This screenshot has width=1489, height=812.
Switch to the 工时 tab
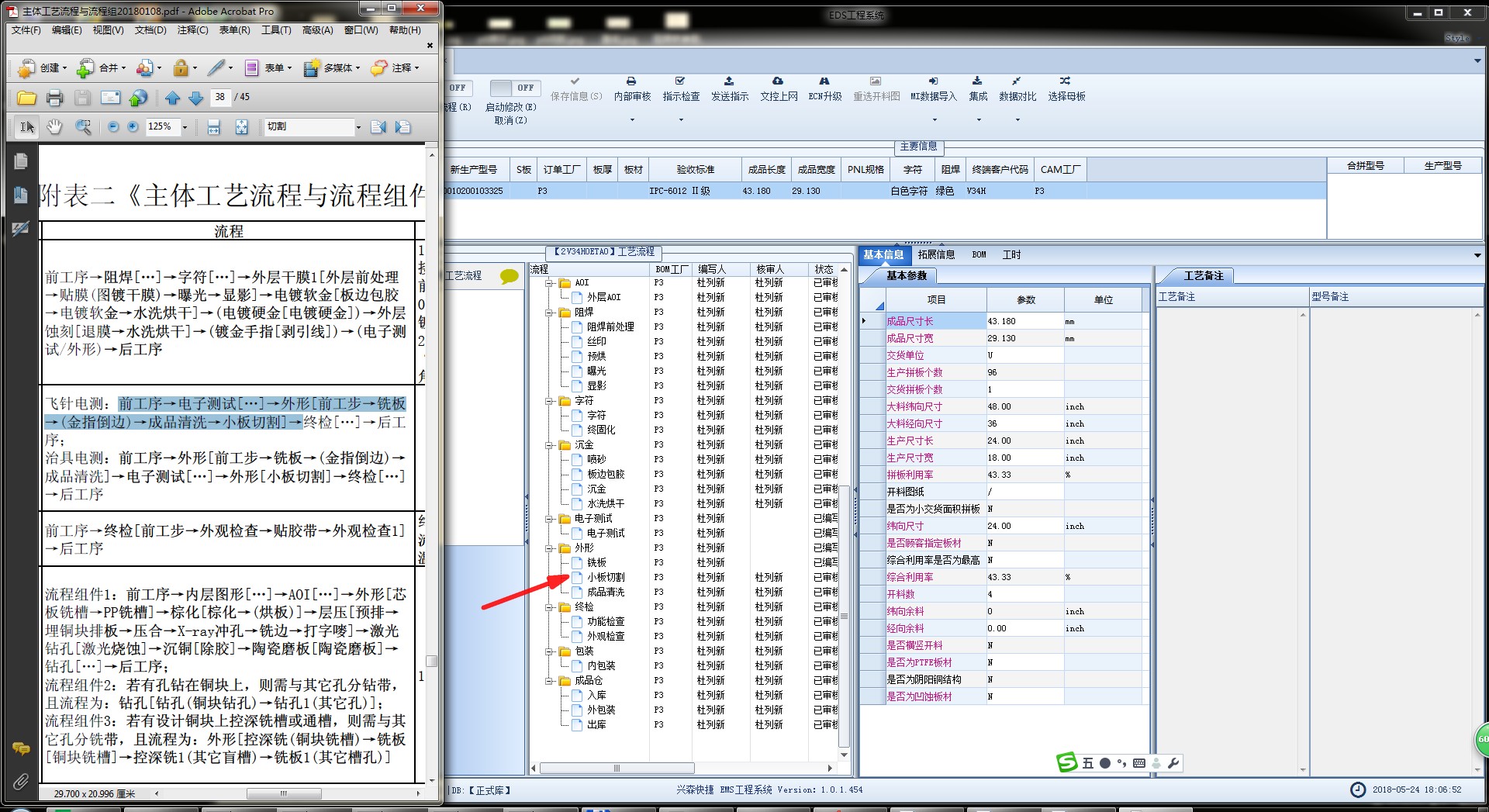[x=1011, y=254]
